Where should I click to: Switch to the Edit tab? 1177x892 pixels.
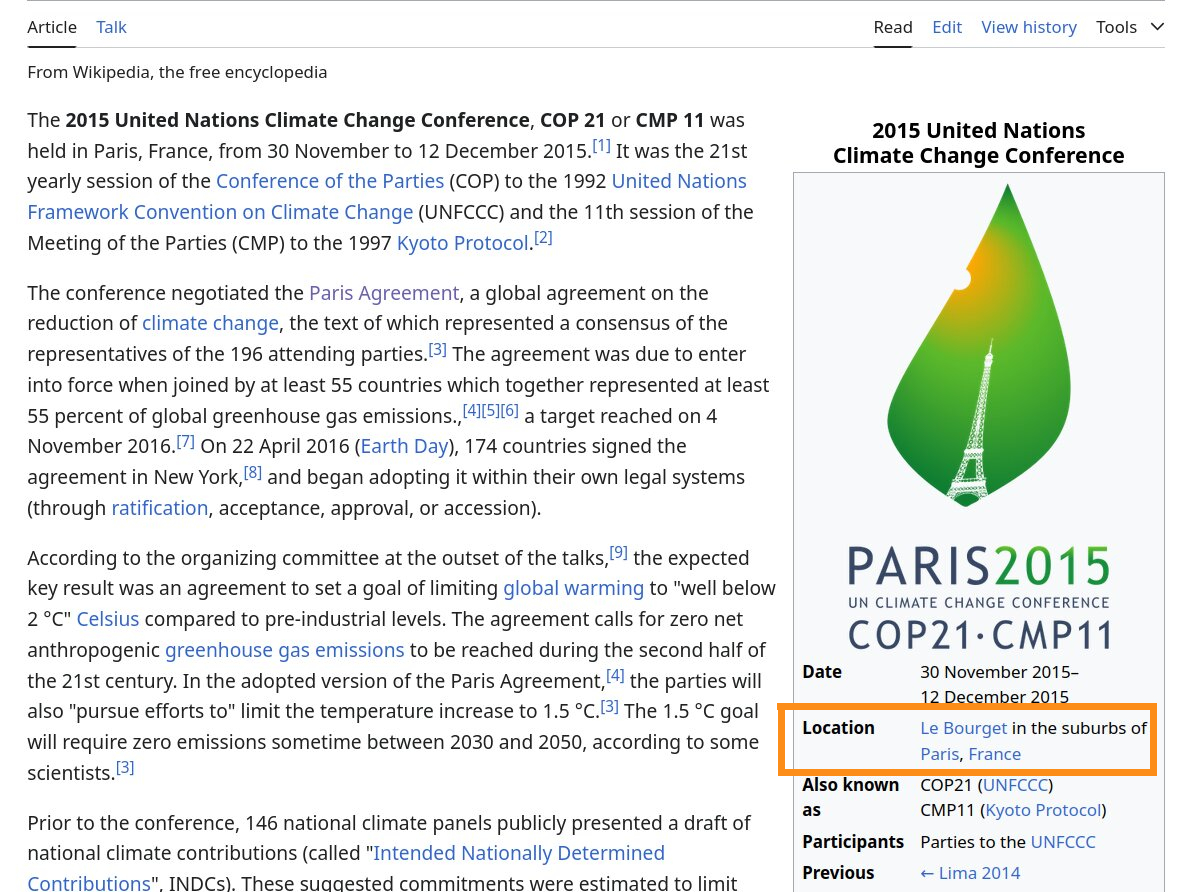click(947, 26)
